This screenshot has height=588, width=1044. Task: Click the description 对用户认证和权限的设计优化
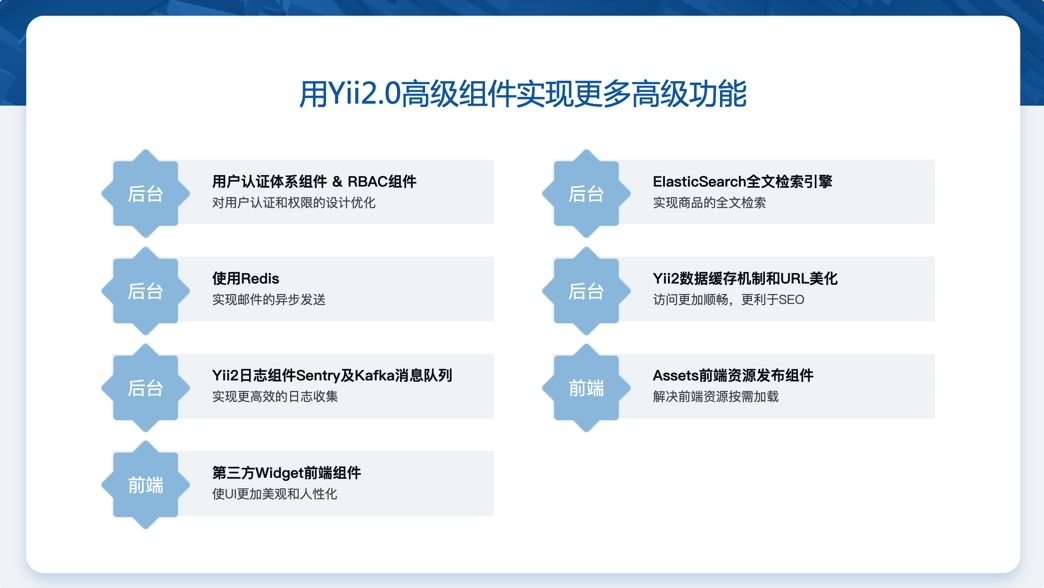[294, 202]
